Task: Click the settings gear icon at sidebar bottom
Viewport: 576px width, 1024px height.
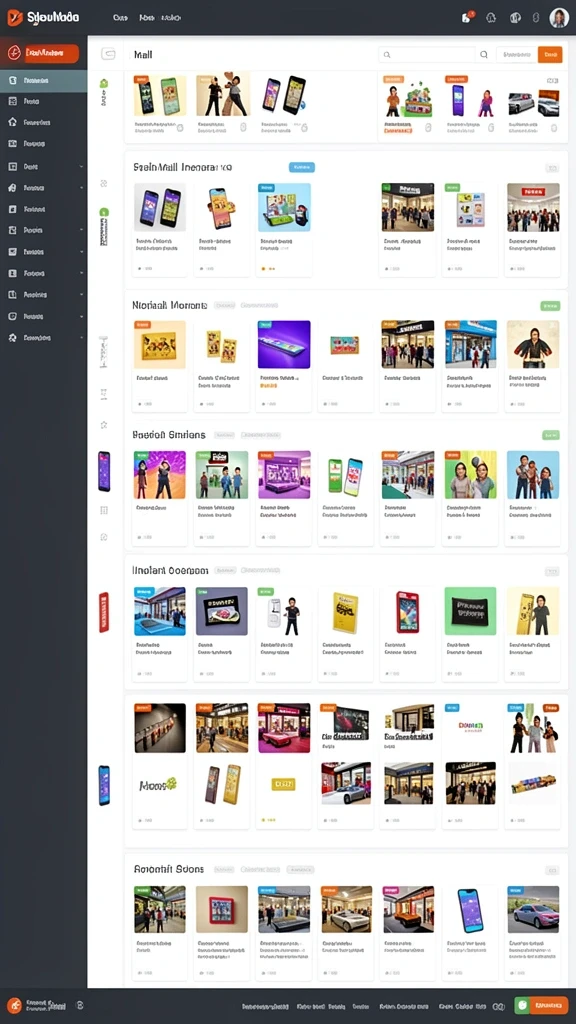Action: coord(12,338)
